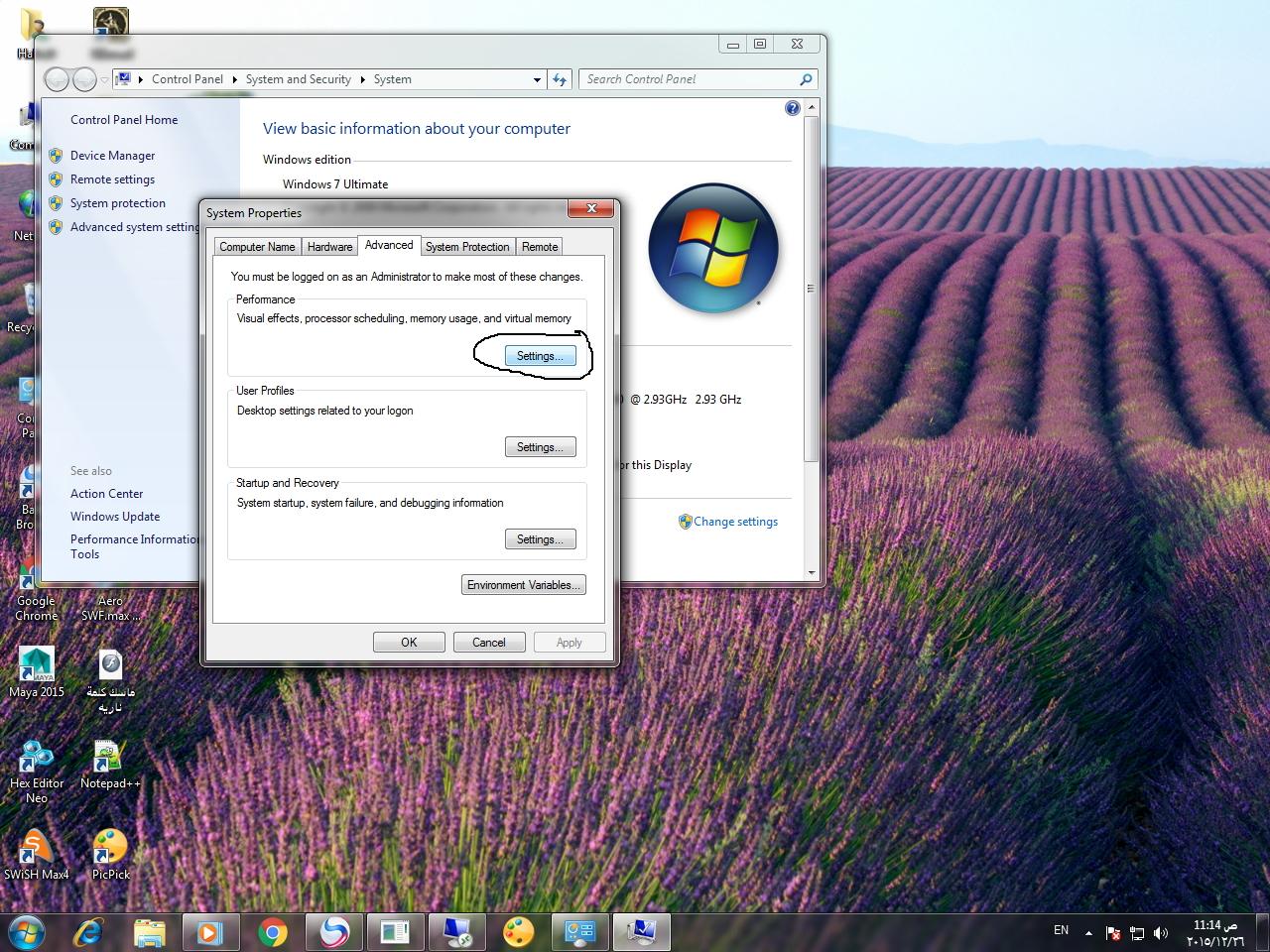Image resolution: width=1270 pixels, height=952 pixels.
Task: Open recent pages dropdown beside nav arrows
Action: pos(104,79)
